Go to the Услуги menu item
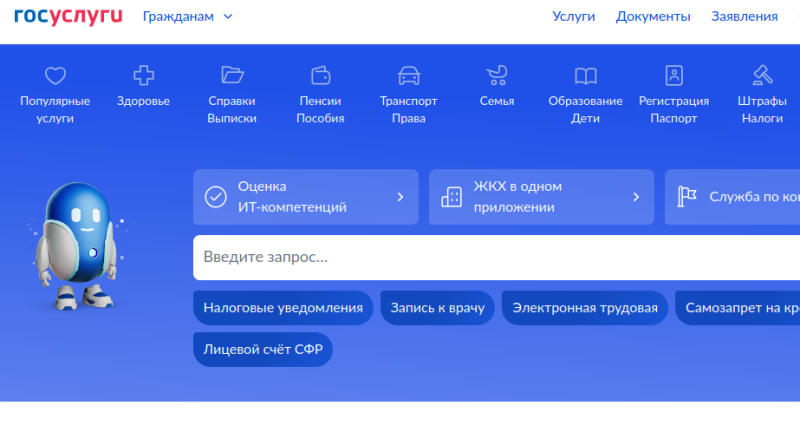Viewport: 800px width, 445px height. (573, 16)
